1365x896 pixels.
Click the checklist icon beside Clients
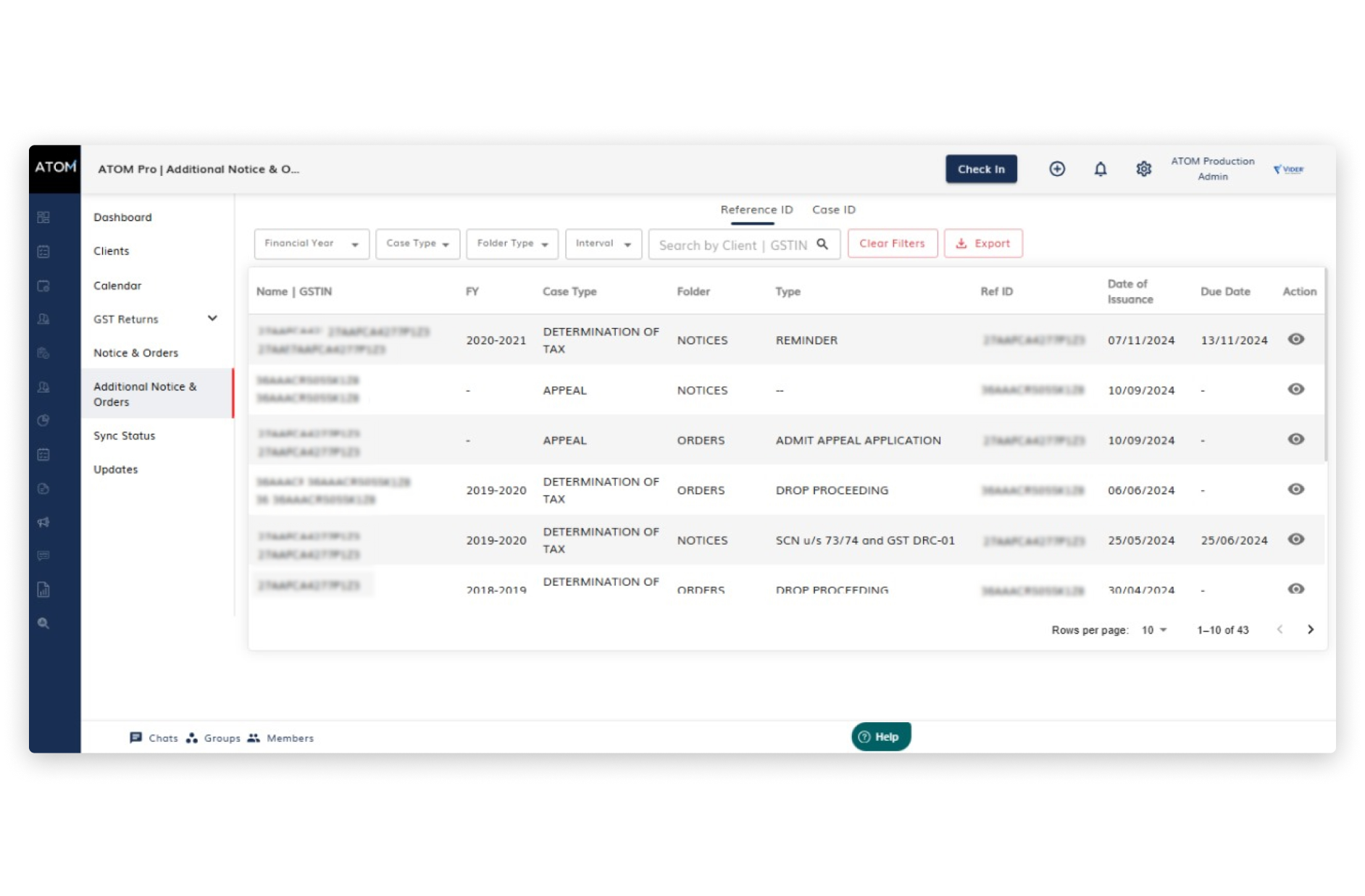click(x=43, y=251)
